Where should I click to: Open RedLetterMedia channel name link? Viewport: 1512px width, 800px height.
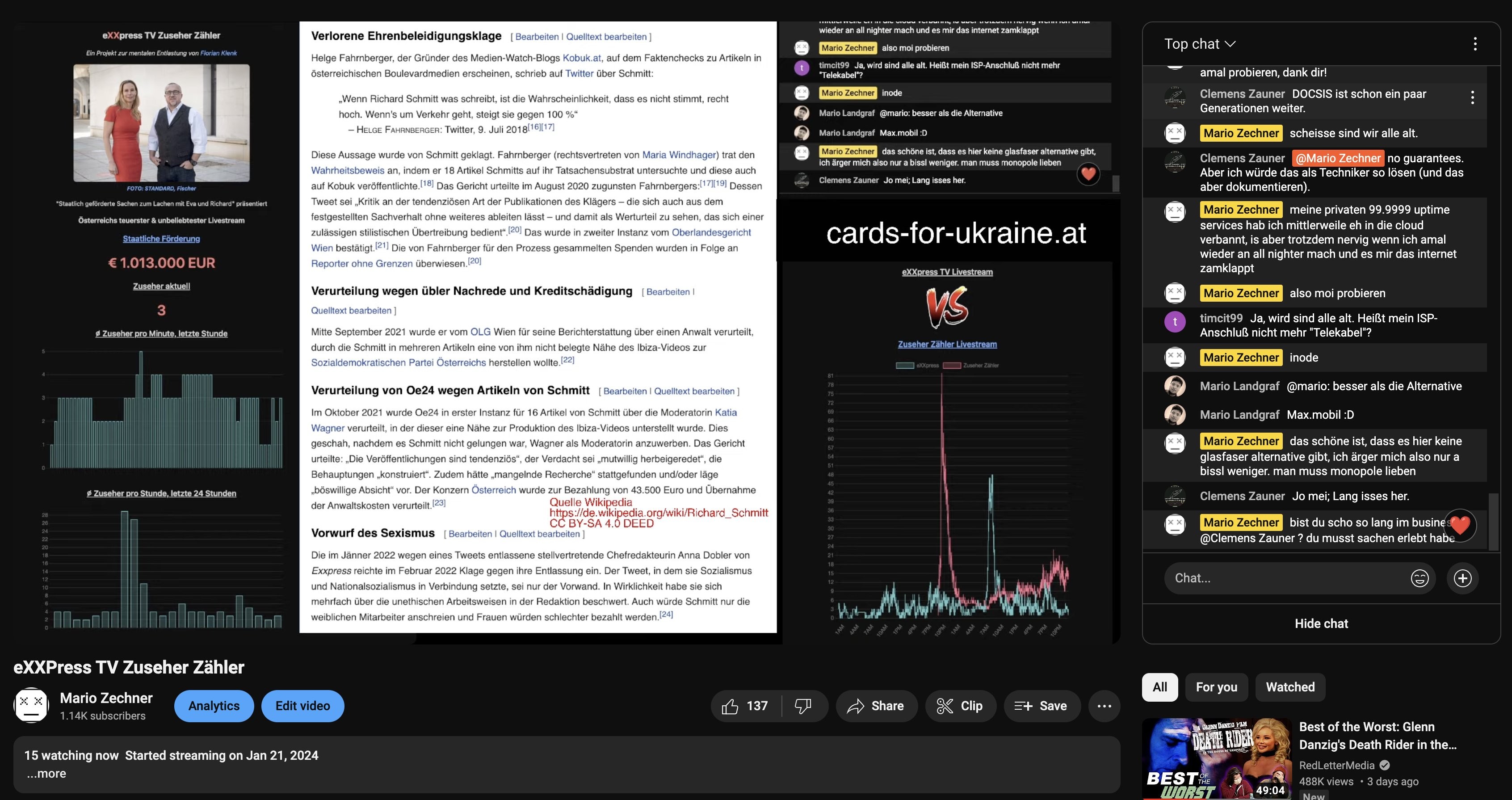(1336, 766)
